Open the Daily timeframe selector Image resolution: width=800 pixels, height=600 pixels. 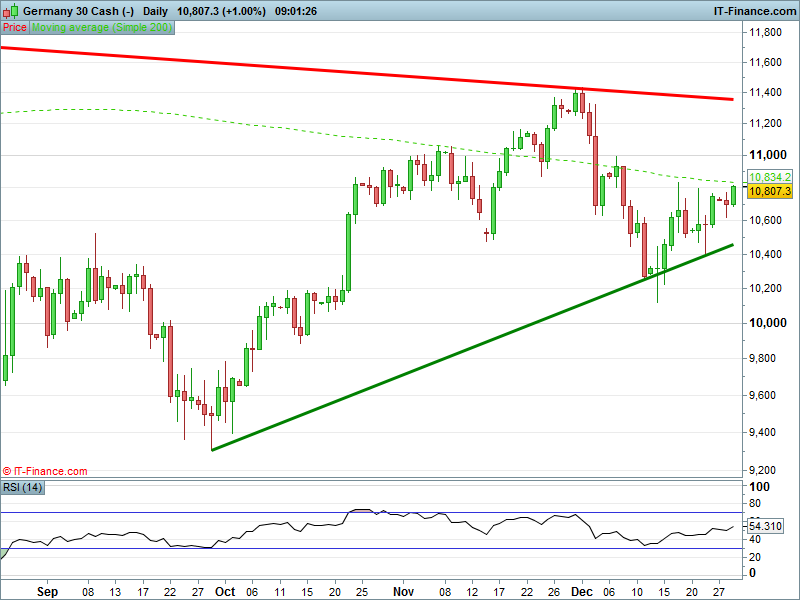click(155, 10)
